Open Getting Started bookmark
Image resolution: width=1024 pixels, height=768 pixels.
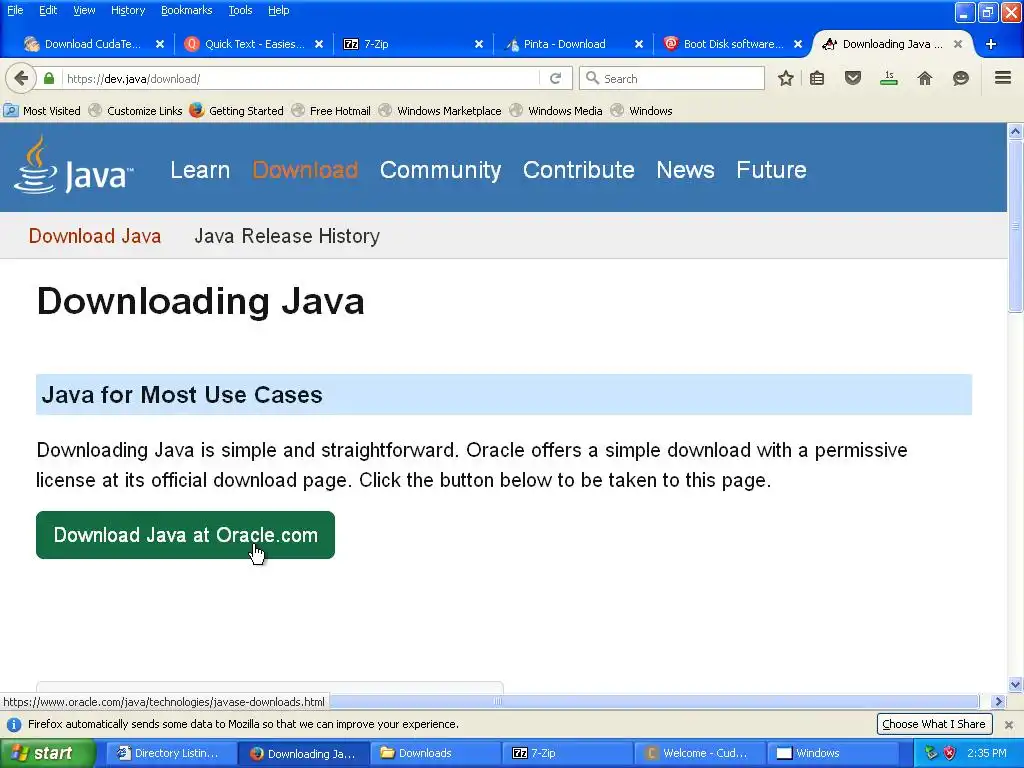tap(236, 111)
